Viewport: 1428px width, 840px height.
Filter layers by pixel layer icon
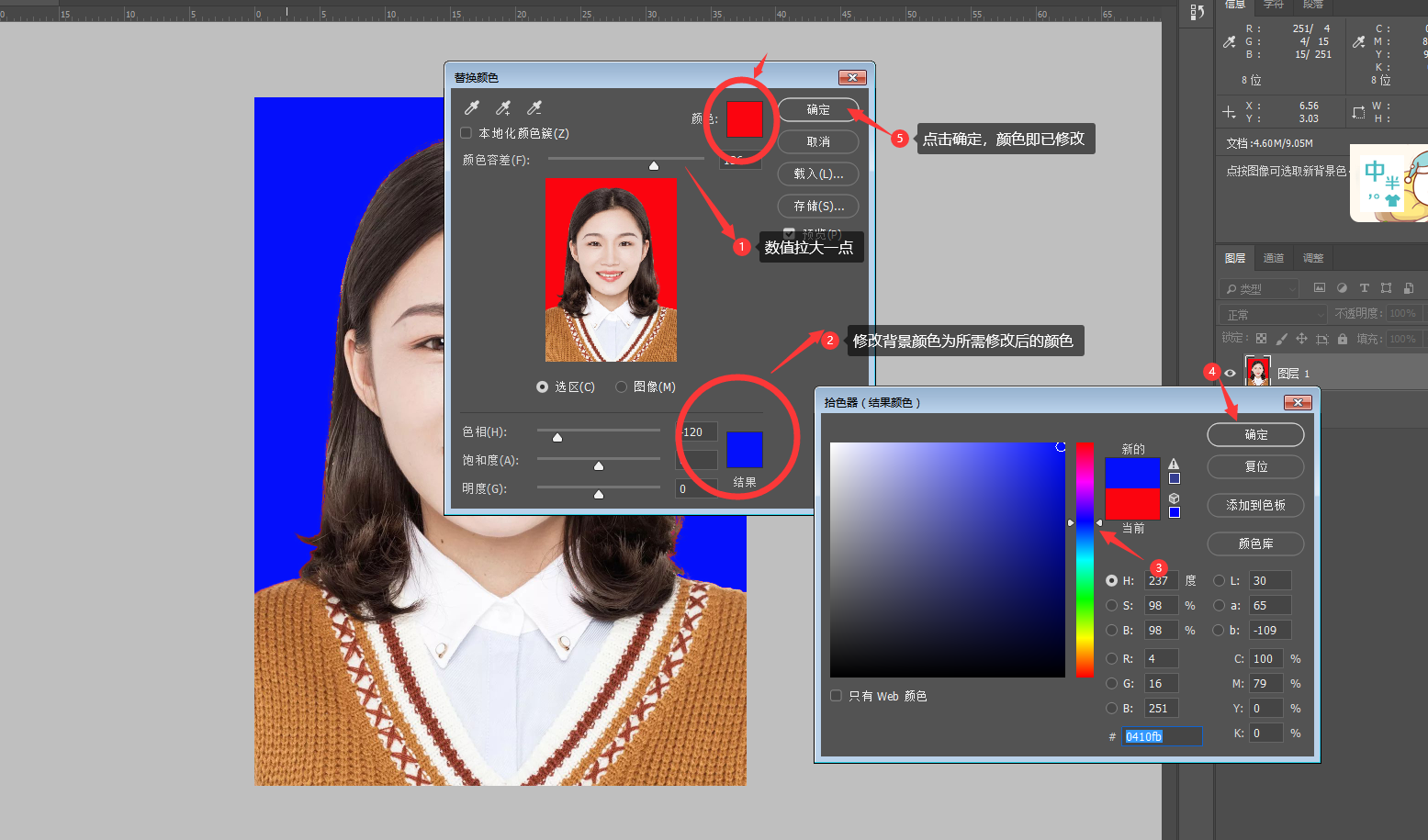pyautogui.click(x=1320, y=287)
